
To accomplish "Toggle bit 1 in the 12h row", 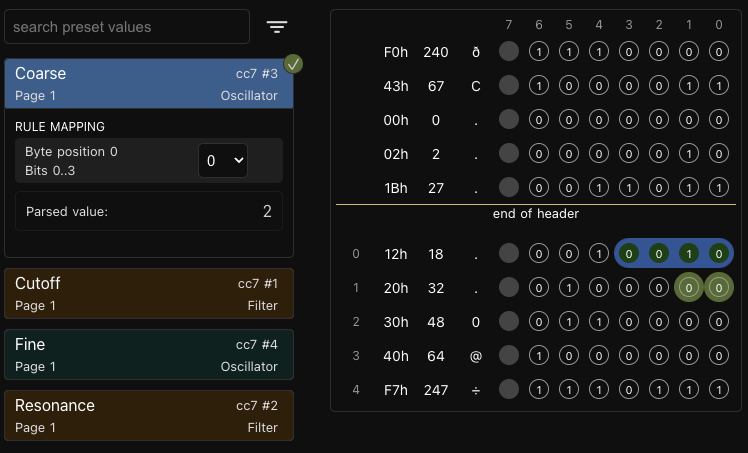I will point(688,254).
